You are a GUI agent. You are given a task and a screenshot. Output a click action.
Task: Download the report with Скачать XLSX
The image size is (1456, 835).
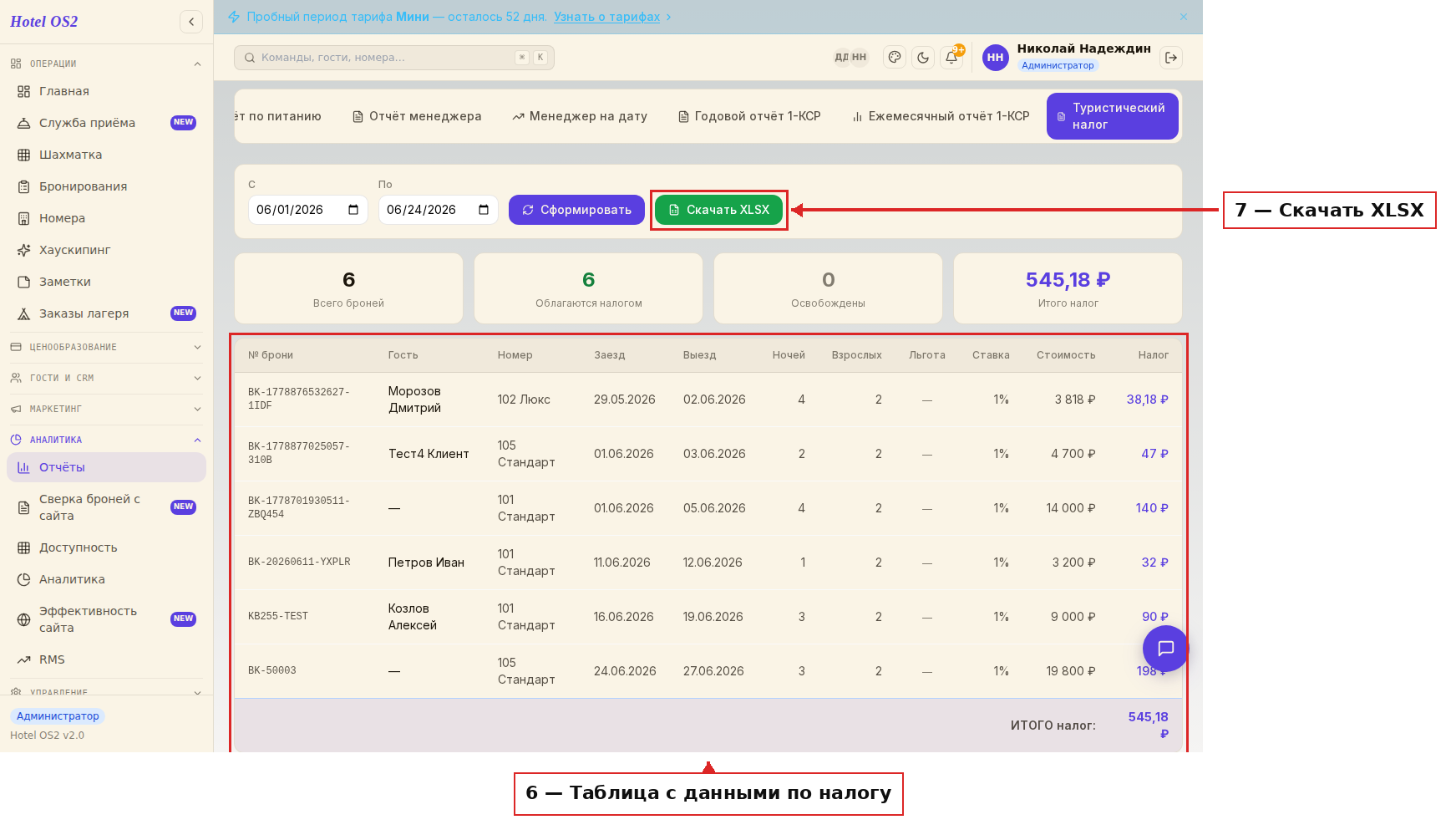pos(718,210)
